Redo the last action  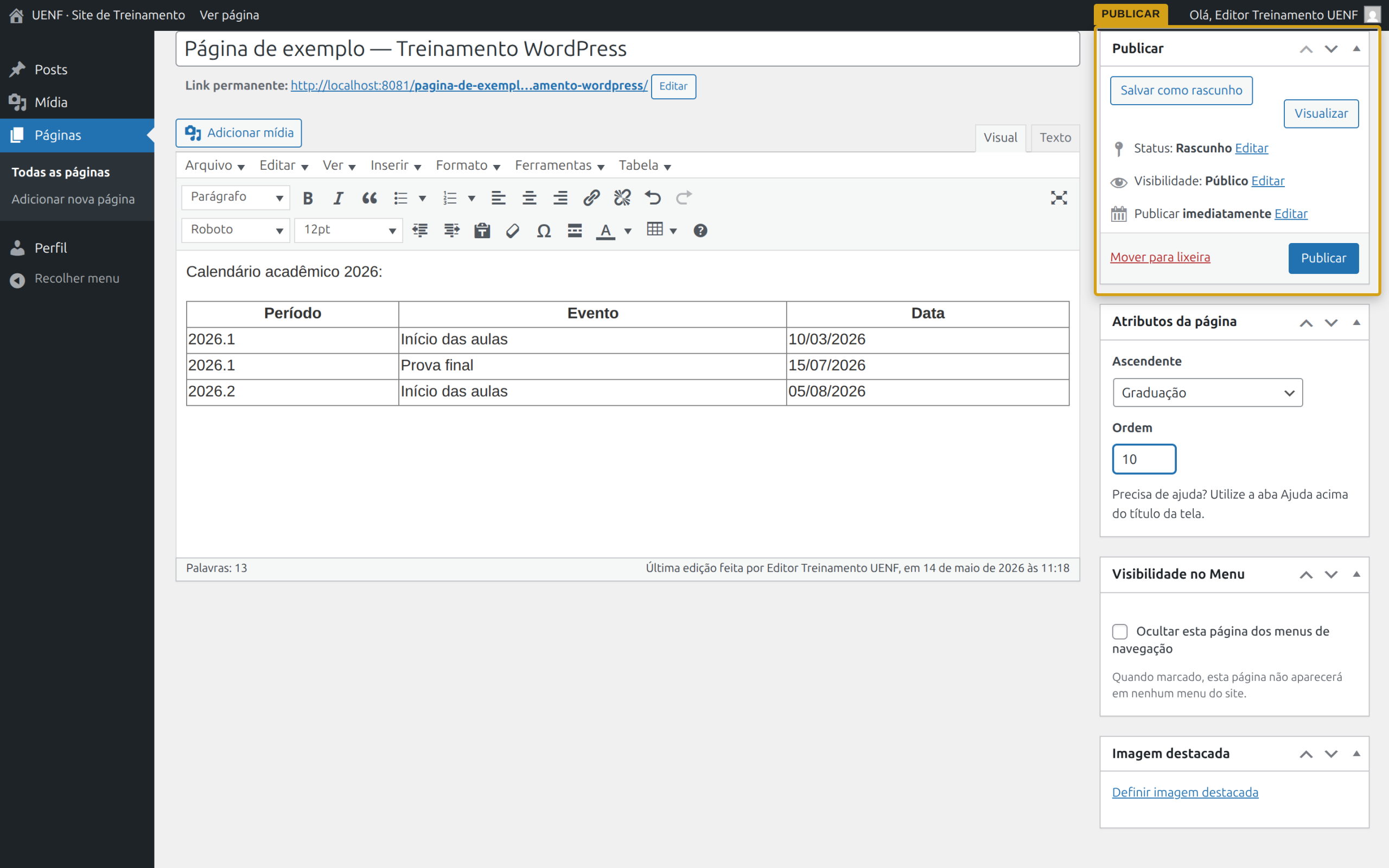pyautogui.click(x=684, y=198)
